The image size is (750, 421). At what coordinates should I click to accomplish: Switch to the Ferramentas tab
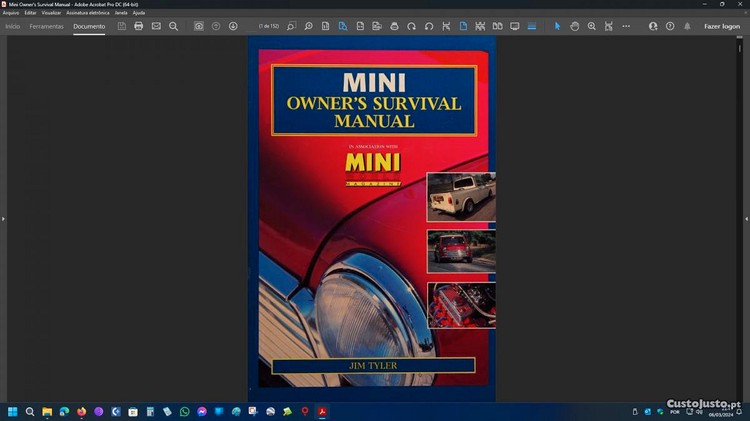tap(47, 26)
